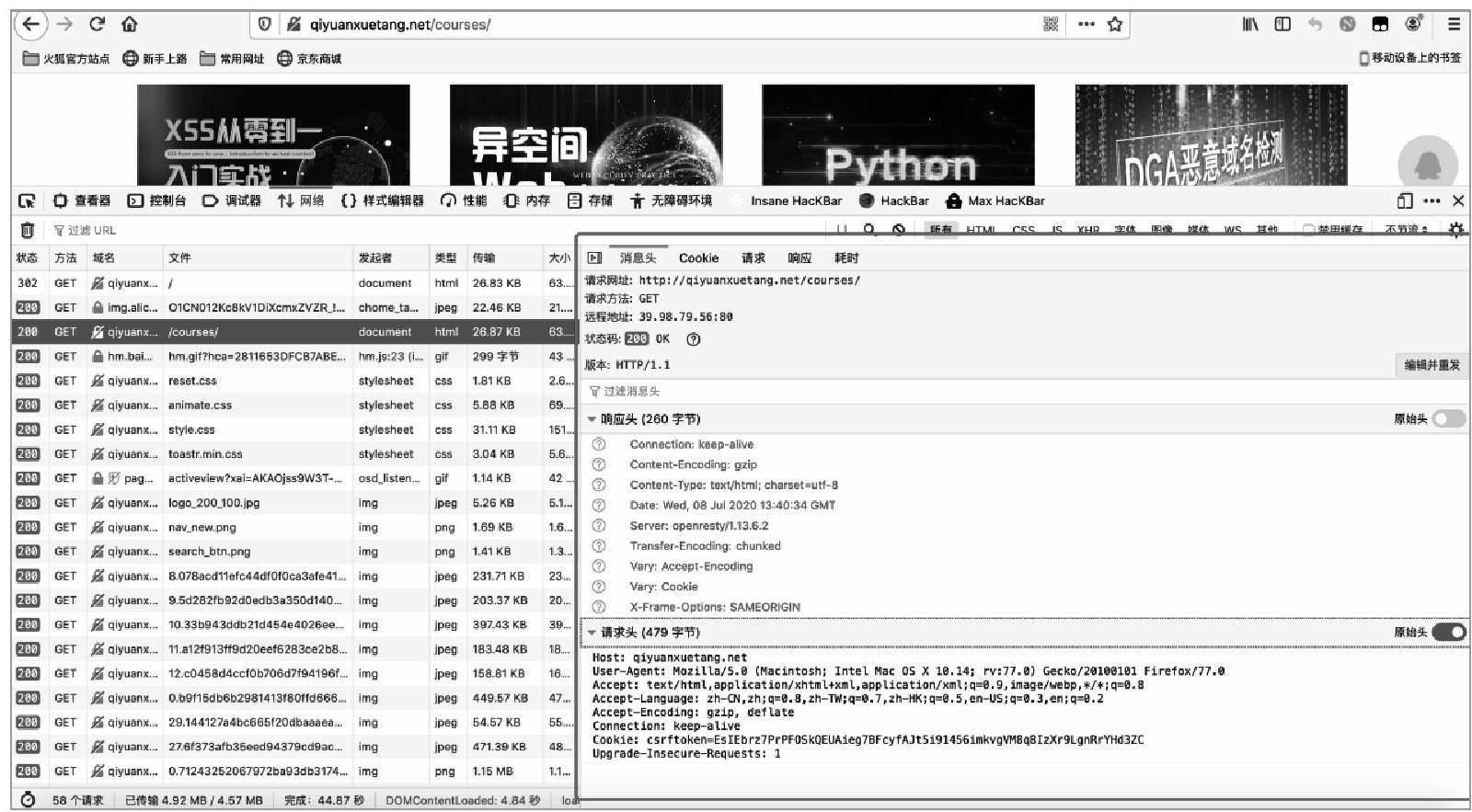Open the 火狐官方站点 bookmarks folder

[x=65, y=59]
